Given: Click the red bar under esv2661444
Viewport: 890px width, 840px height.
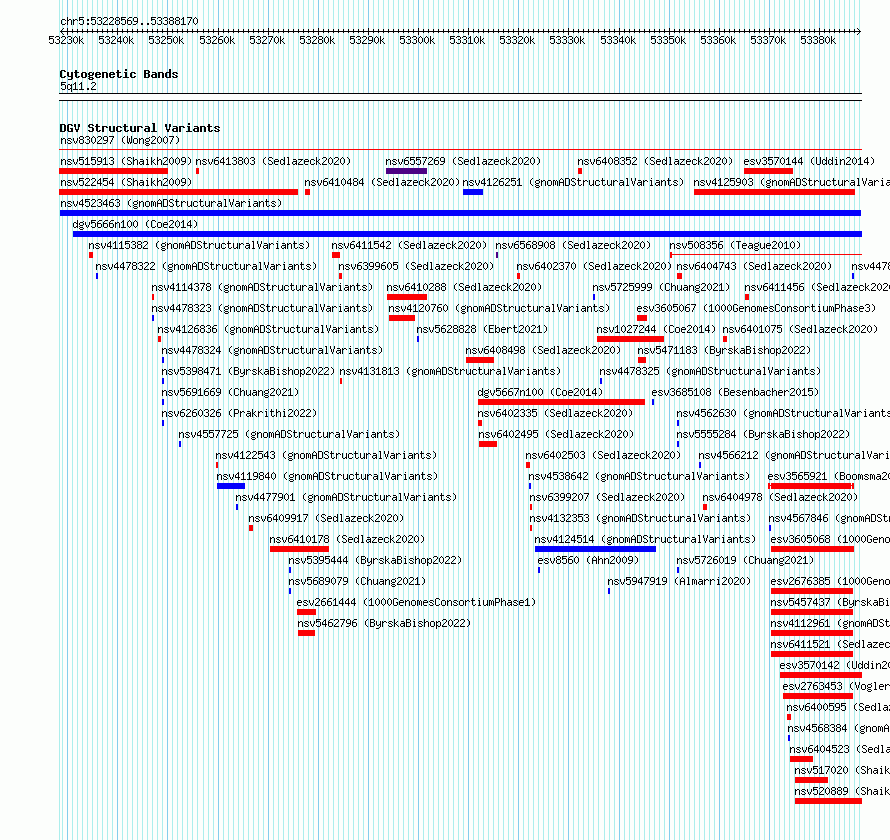Looking at the screenshot, I should click(306, 612).
